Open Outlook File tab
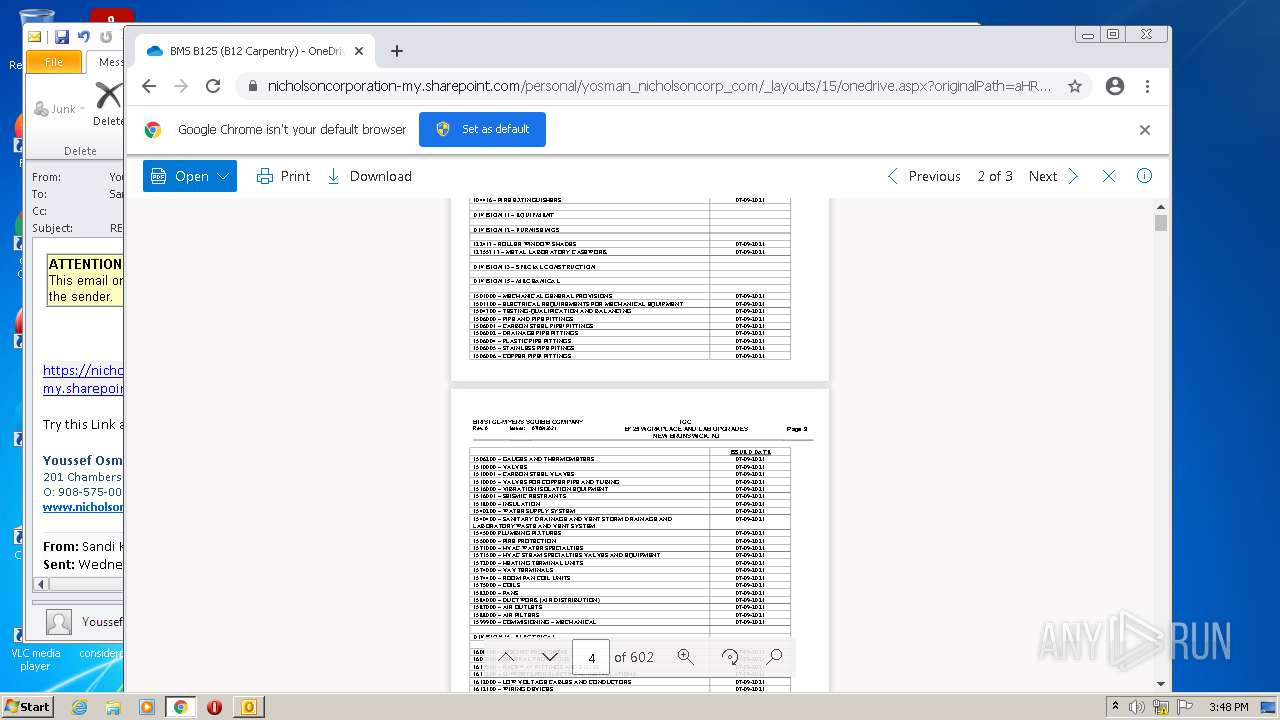This screenshot has height=720, width=1280. click(x=54, y=62)
